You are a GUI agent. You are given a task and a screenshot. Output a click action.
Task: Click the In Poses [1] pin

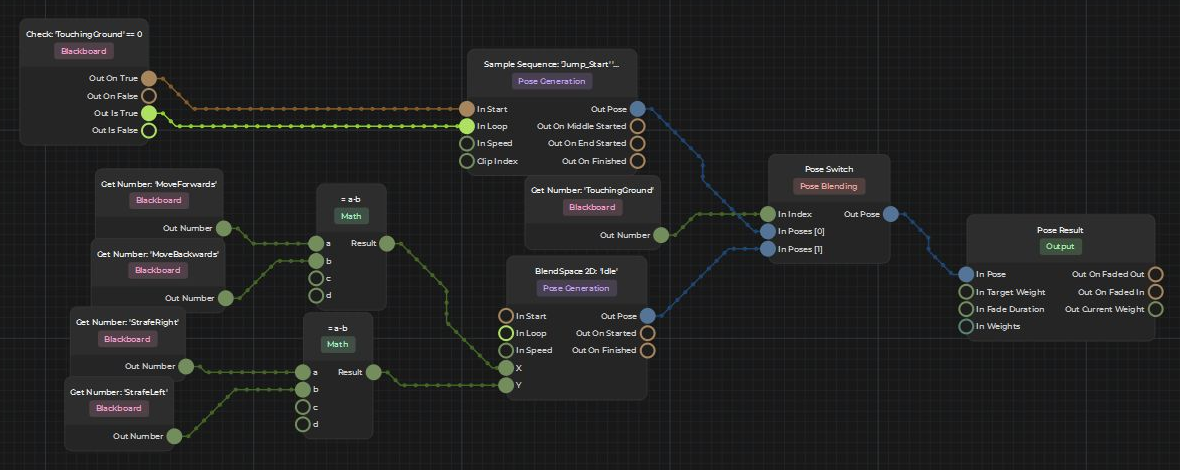(768, 249)
